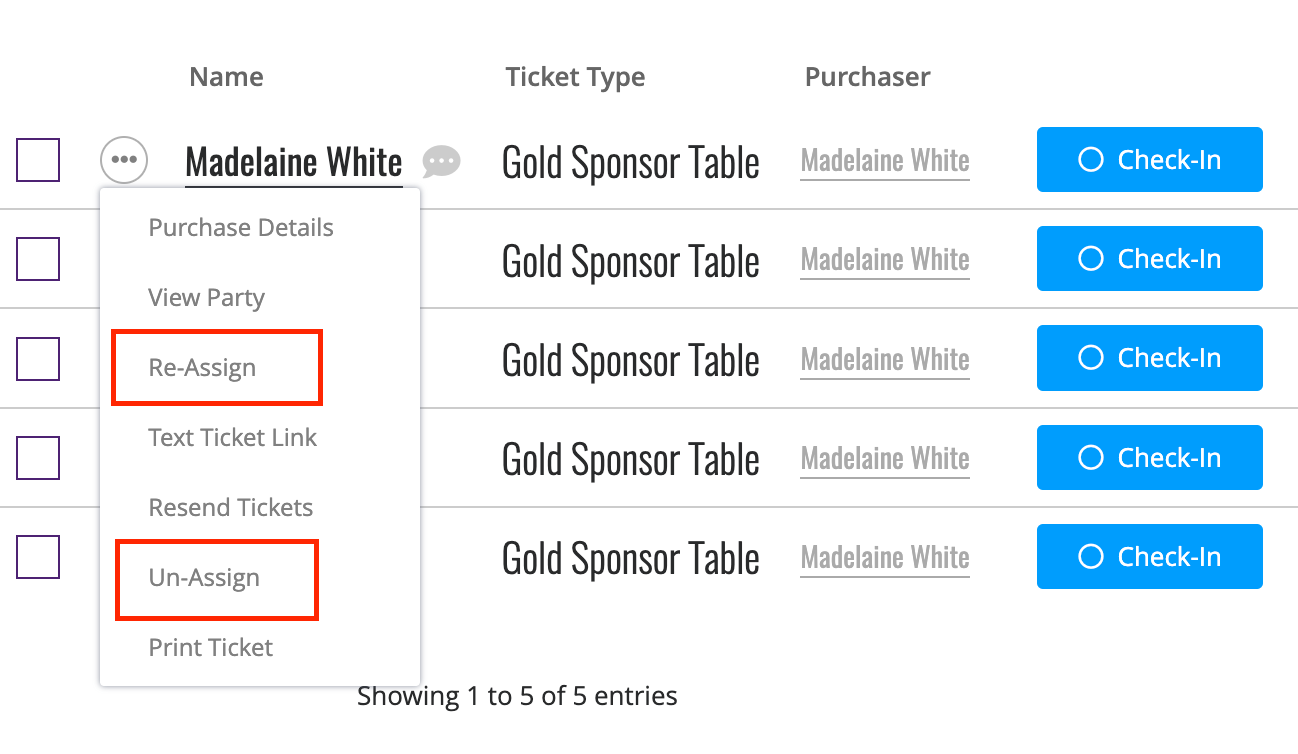This screenshot has width=1298, height=754.
Task: Open the three-dot options menu for Madelaine White
Action: click(124, 160)
